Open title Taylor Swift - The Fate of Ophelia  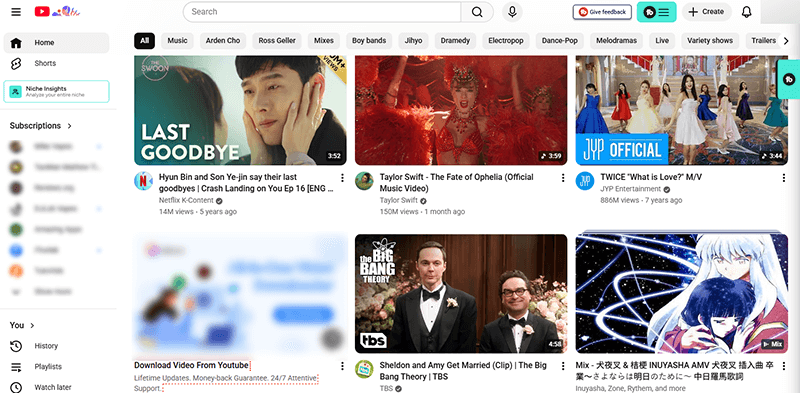pos(456,183)
